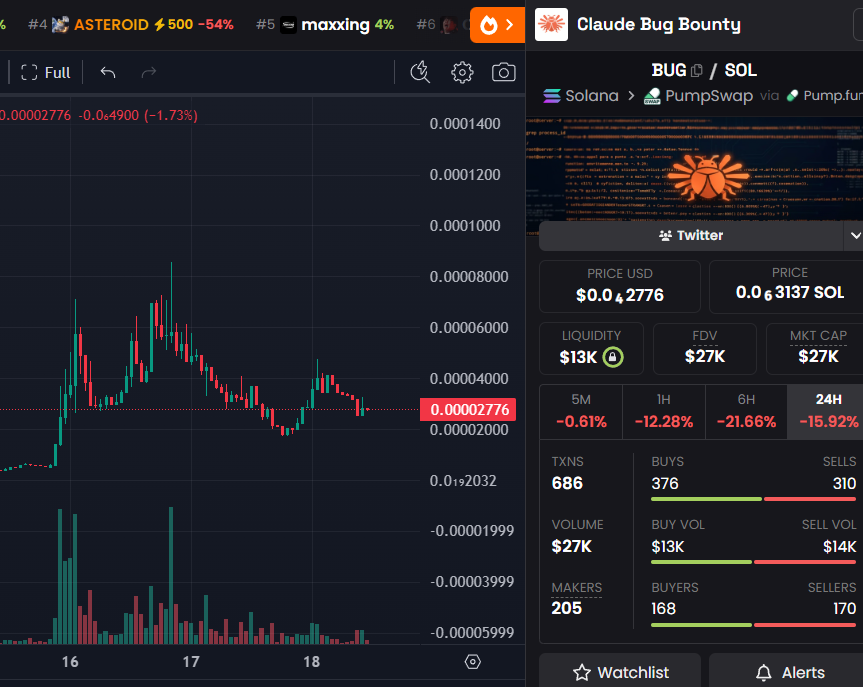
Task: Take a chart snapshot with the camera icon
Action: pos(503,72)
